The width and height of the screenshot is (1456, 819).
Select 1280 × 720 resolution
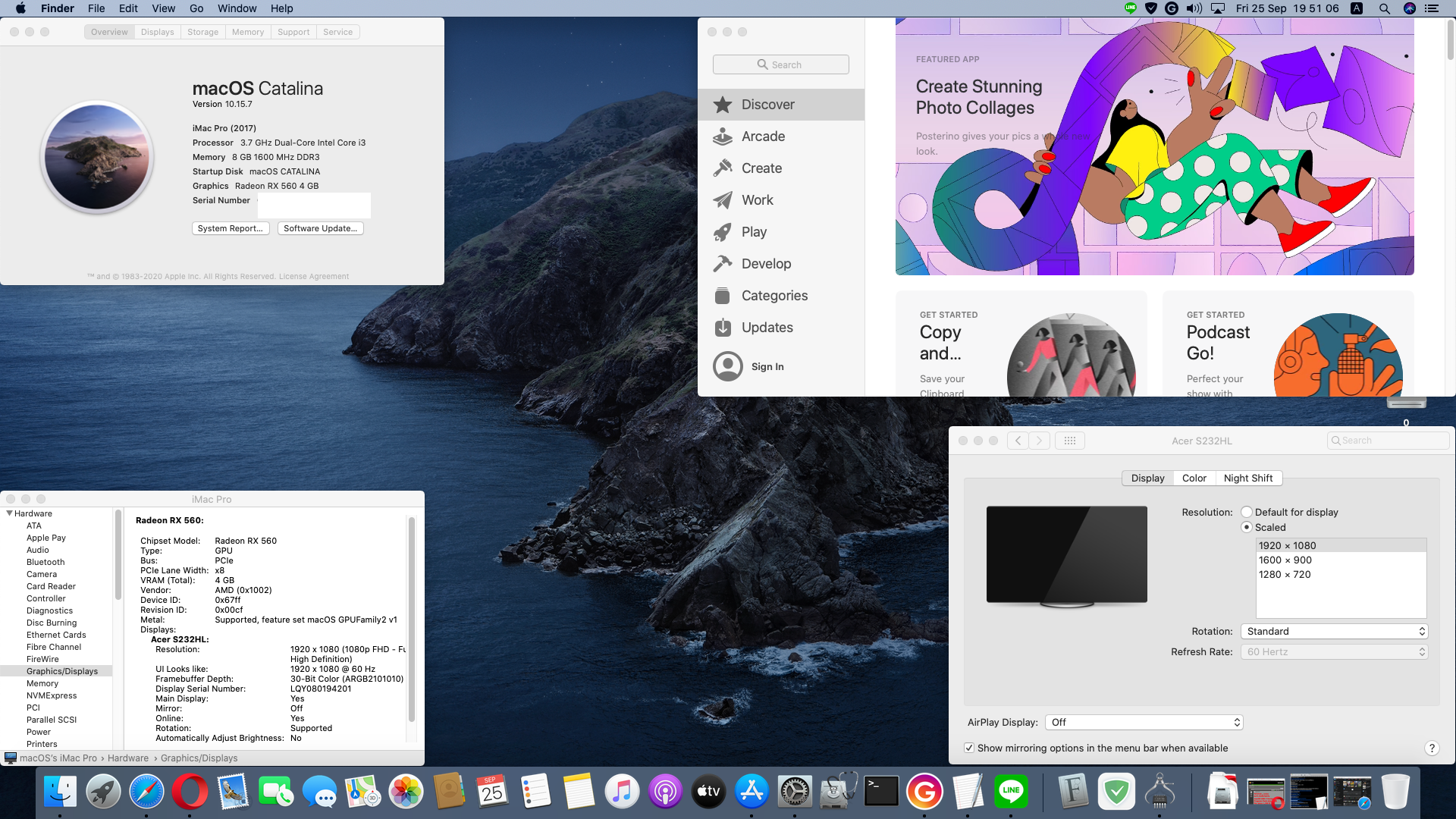tap(1341, 575)
